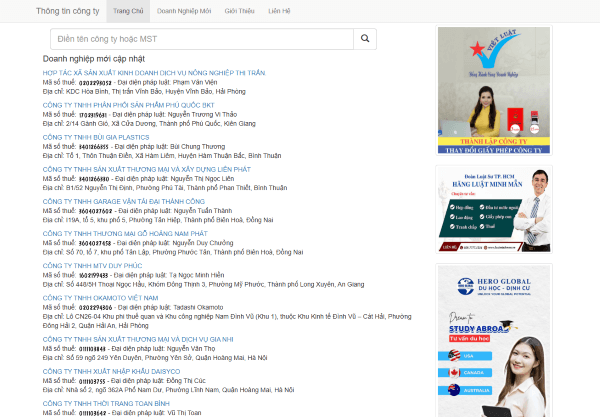Open Công ty TNHH Xuất Nhập Khẩu Daisyco

click(108, 371)
